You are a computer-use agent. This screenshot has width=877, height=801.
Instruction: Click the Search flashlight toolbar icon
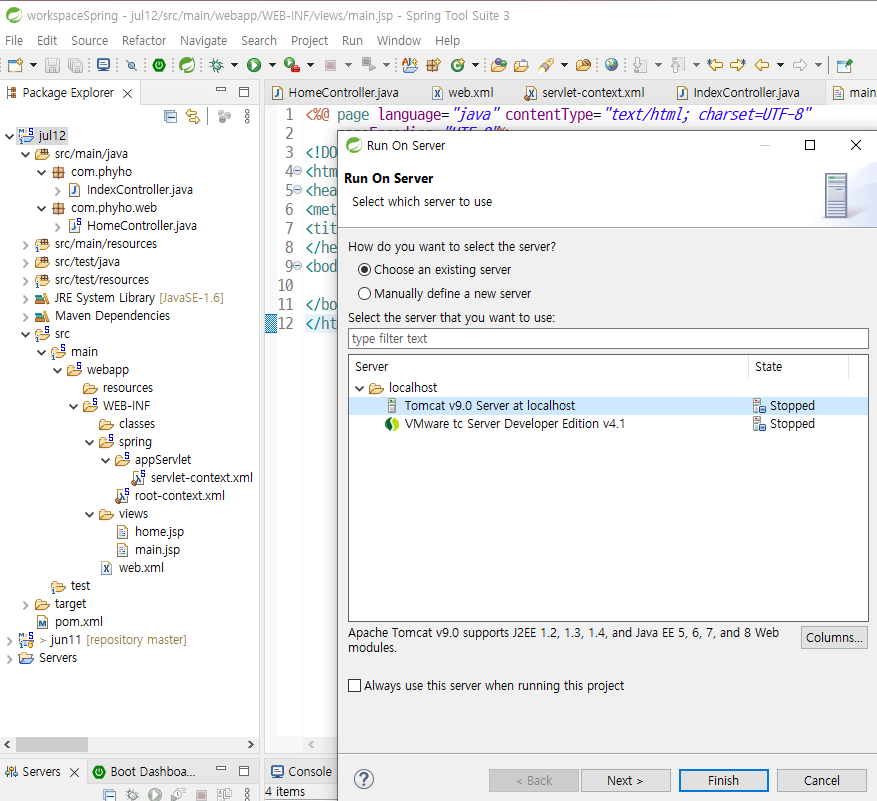pos(546,65)
